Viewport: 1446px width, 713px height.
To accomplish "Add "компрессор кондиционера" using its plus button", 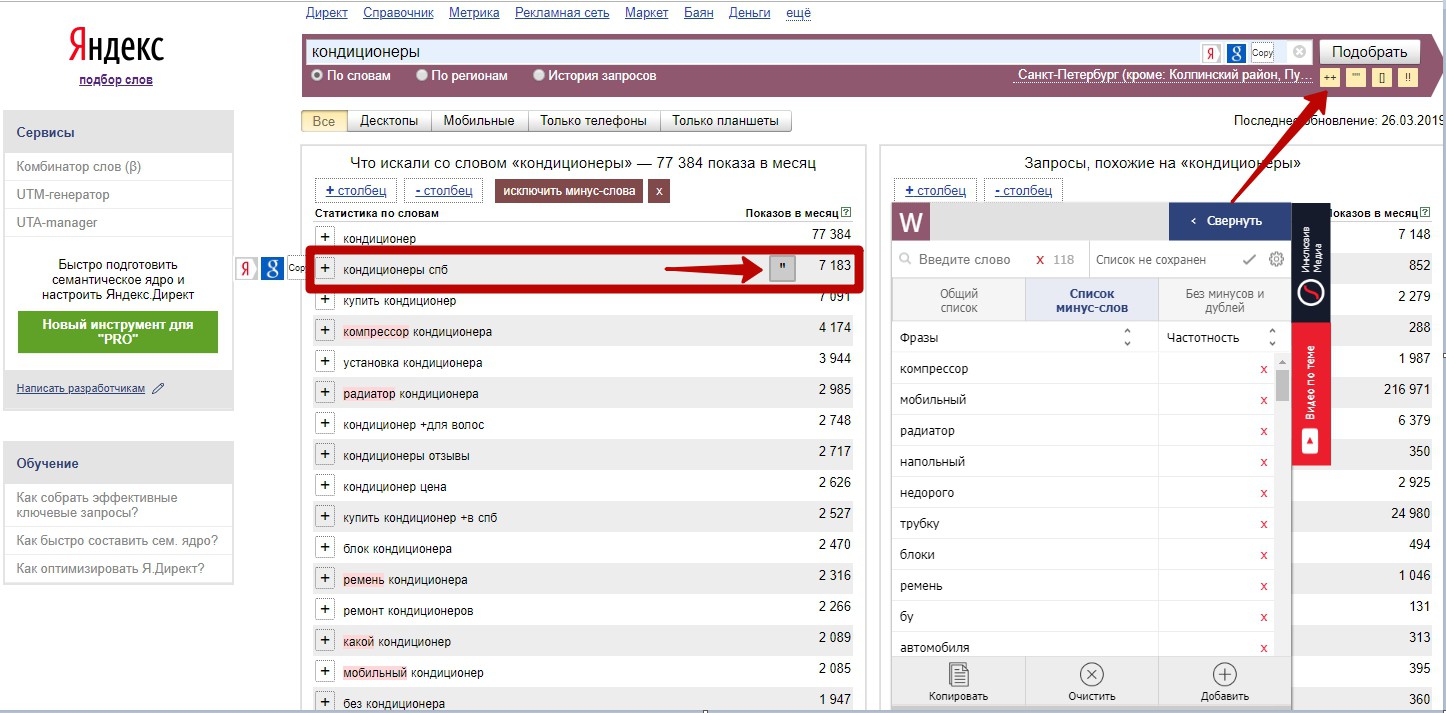I will coord(324,331).
